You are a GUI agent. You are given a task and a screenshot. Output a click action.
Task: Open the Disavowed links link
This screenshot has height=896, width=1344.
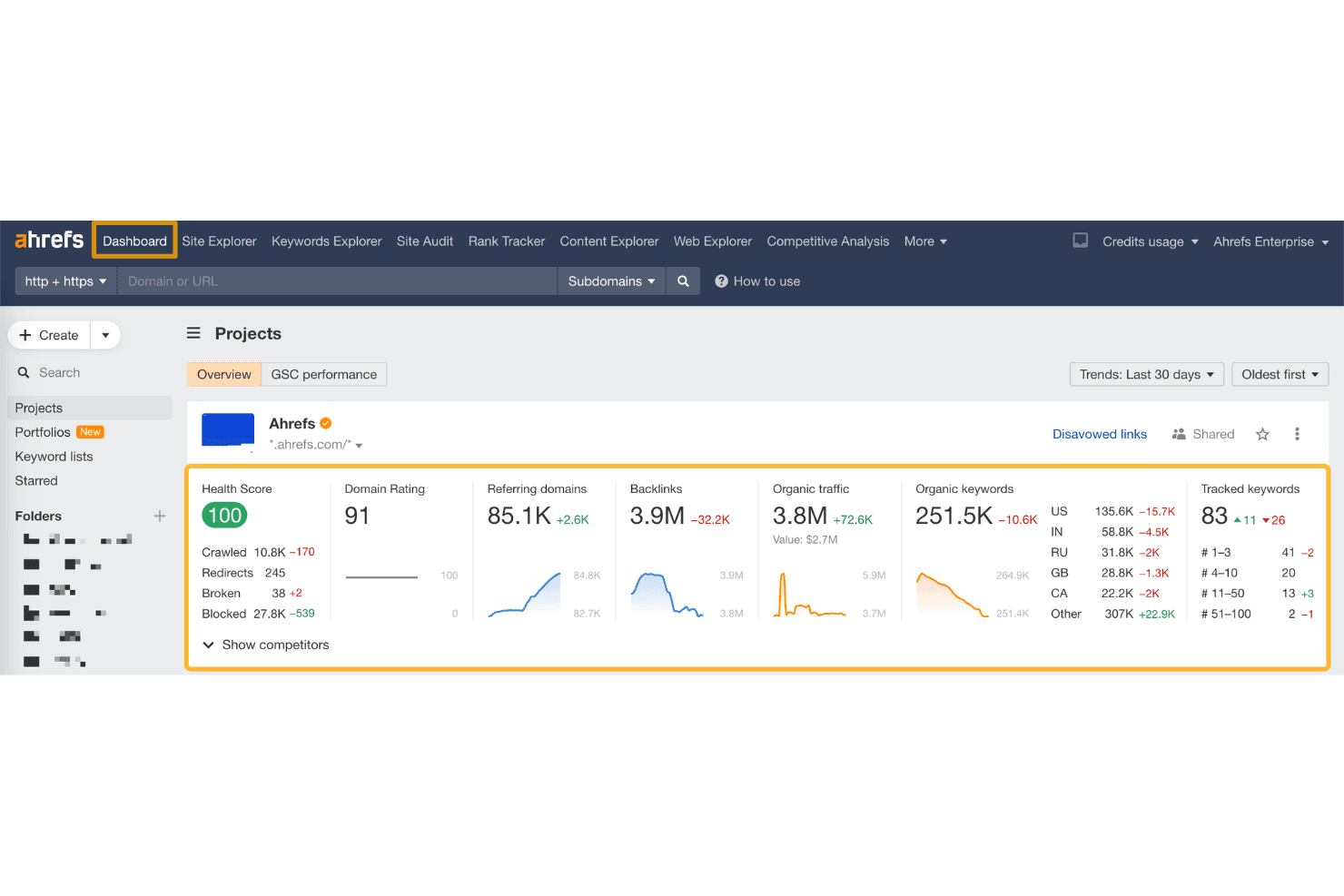tap(1100, 434)
